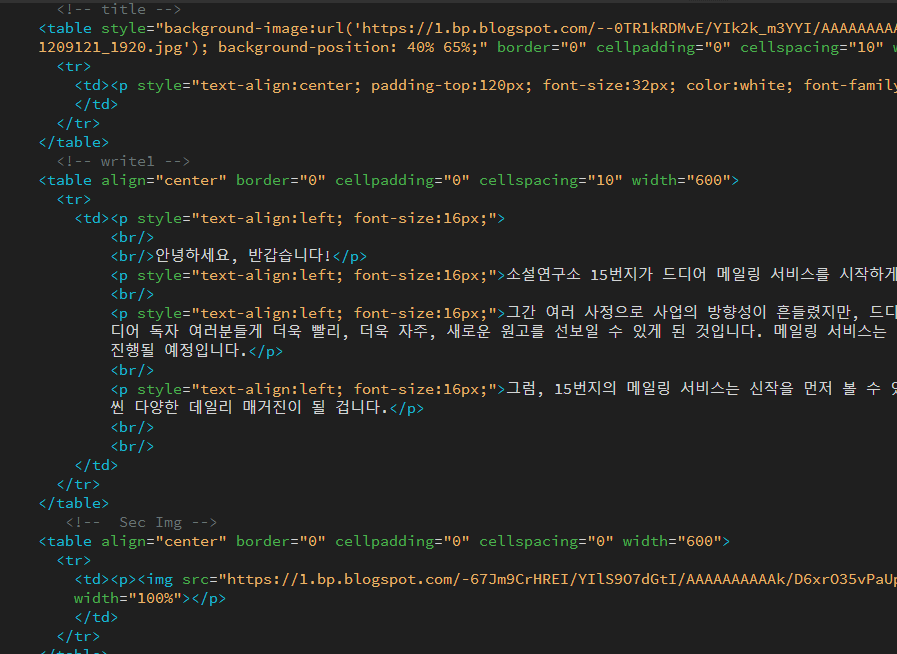Click the "<img" tag name

[155, 579]
